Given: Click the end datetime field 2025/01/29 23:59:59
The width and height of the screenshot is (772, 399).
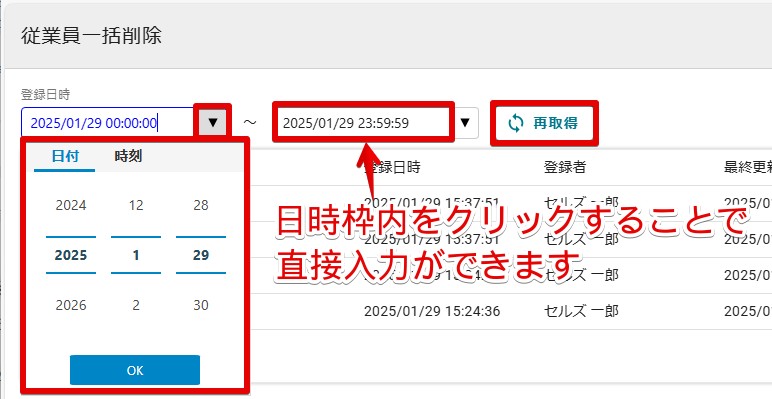Looking at the screenshot, I should 363,123.
